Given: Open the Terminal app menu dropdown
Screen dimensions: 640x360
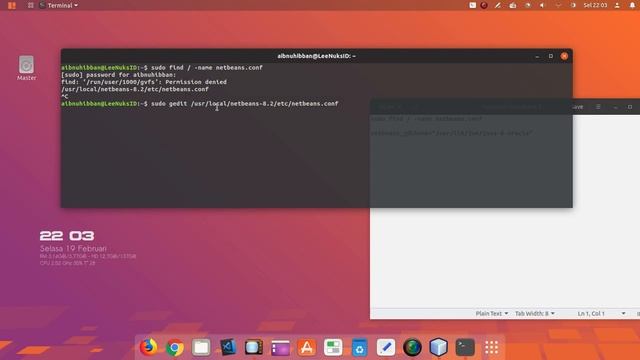Looking at the screenshot, I should point(59,5).
